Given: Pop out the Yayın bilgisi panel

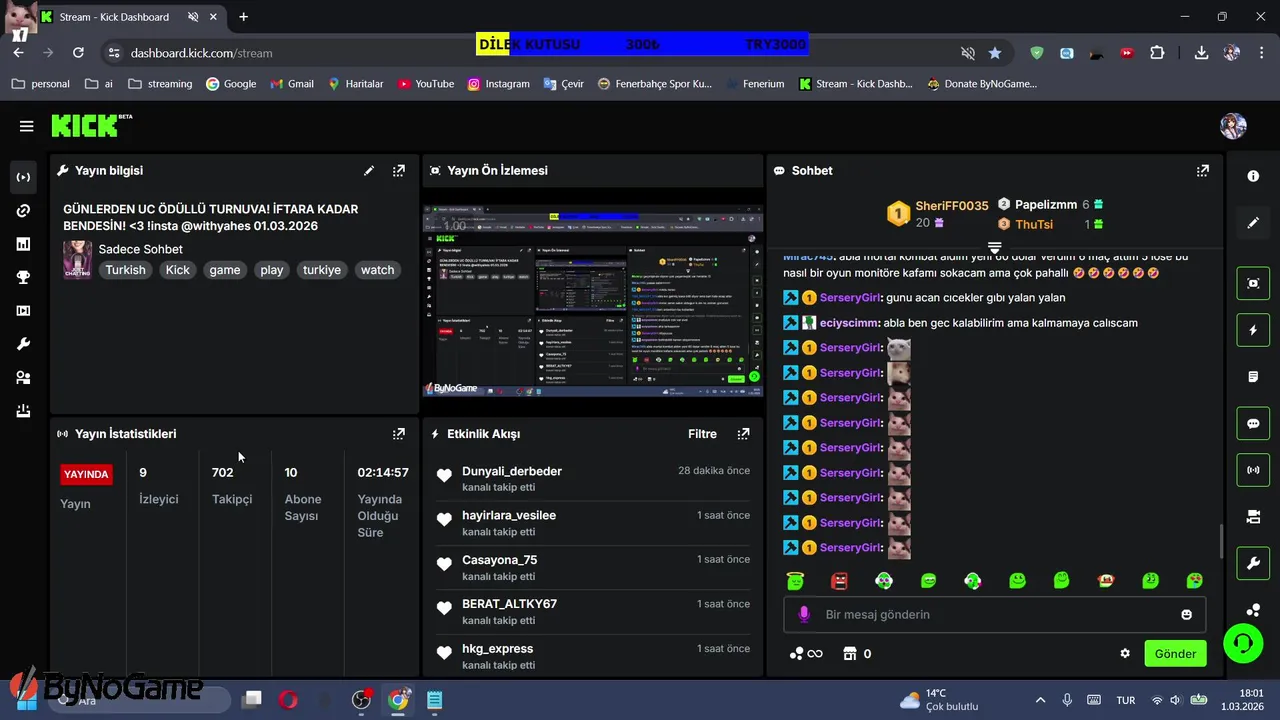Looking at the screenshot, I should pyautogui.click(x=399, y=171).
